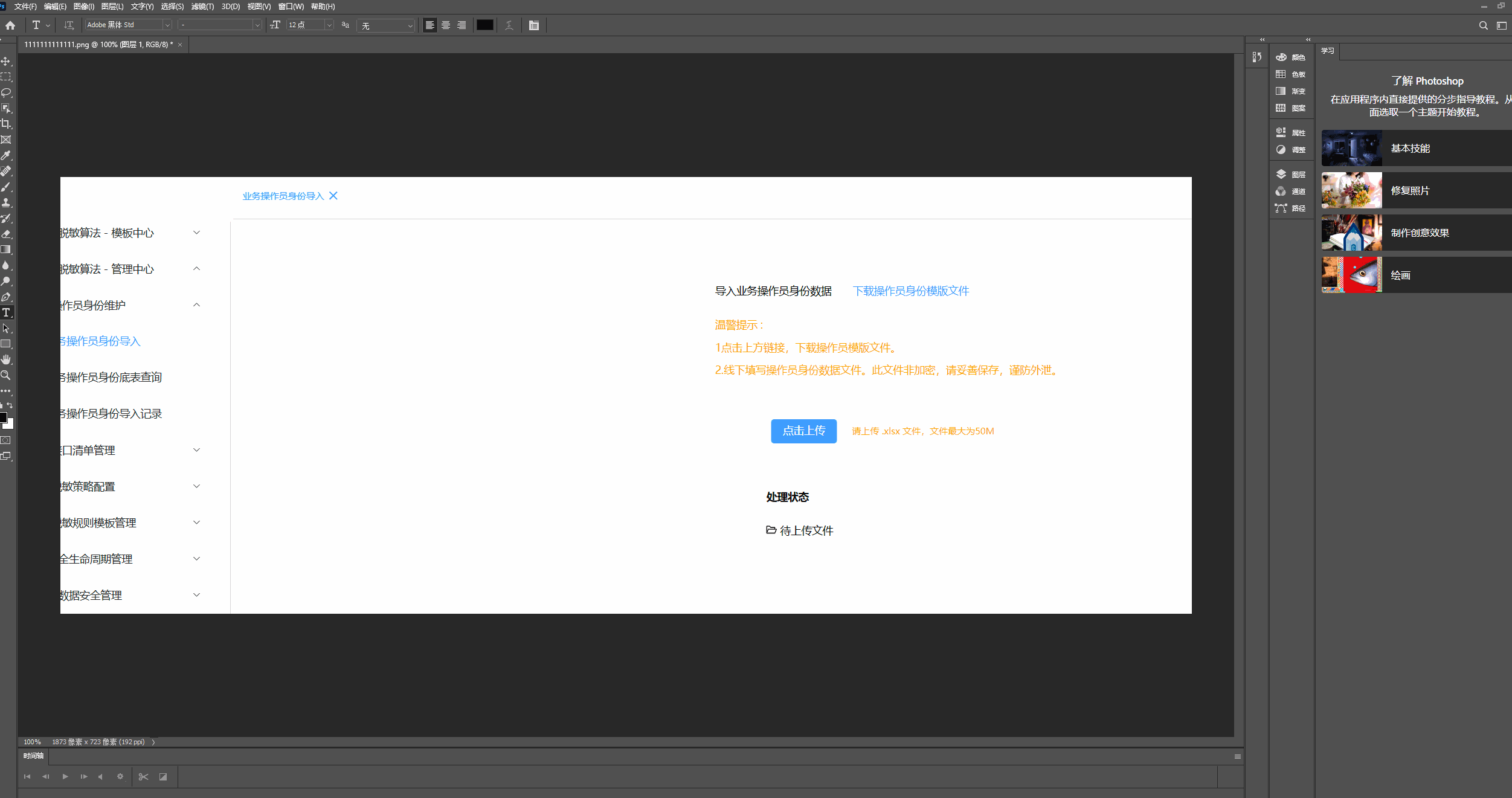Open the 调整 panel
The height and width of the screenshot is (798, 1512).
(x=1292, y=149)
